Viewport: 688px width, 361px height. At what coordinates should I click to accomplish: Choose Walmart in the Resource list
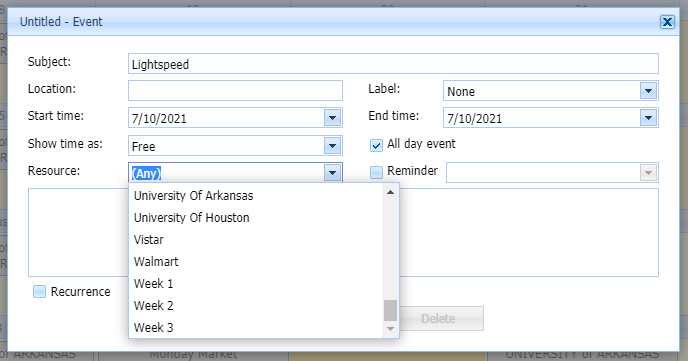[x=256, y=261]
